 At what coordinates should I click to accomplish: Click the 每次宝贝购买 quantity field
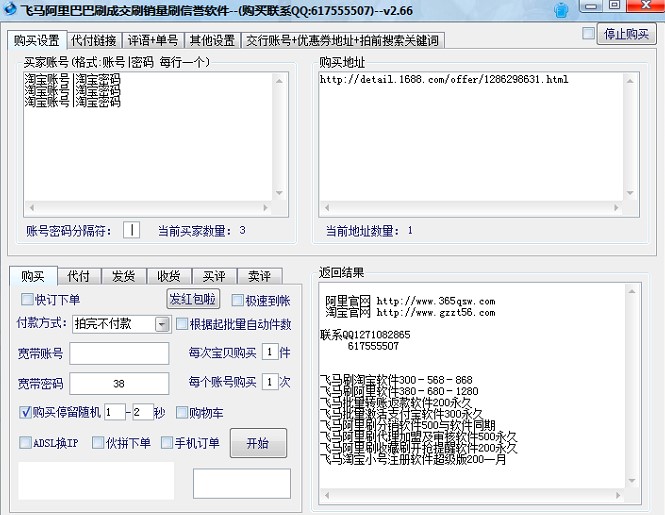tap(270, 352)
